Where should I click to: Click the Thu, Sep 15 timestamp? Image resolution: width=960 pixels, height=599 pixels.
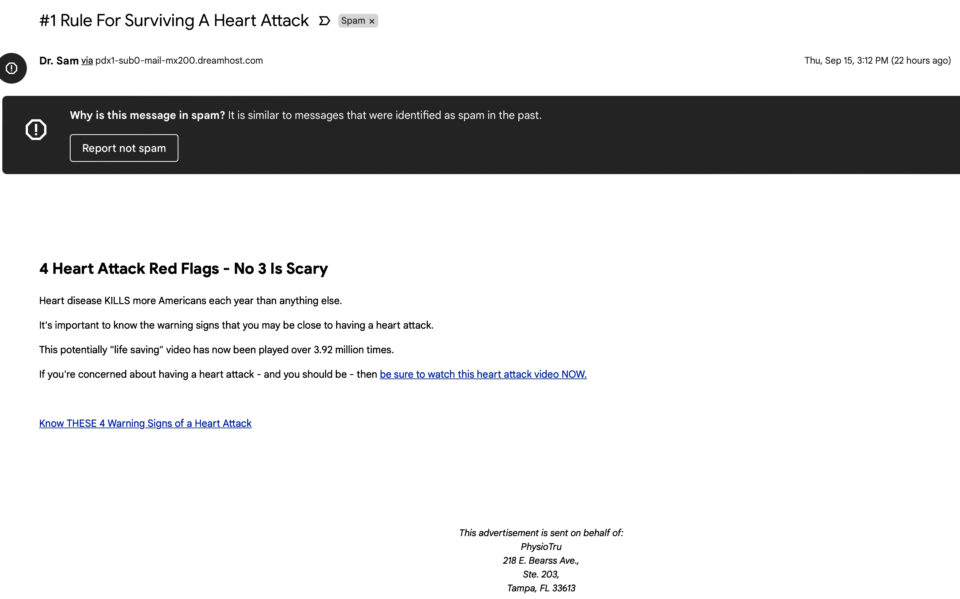click(877, 61)
